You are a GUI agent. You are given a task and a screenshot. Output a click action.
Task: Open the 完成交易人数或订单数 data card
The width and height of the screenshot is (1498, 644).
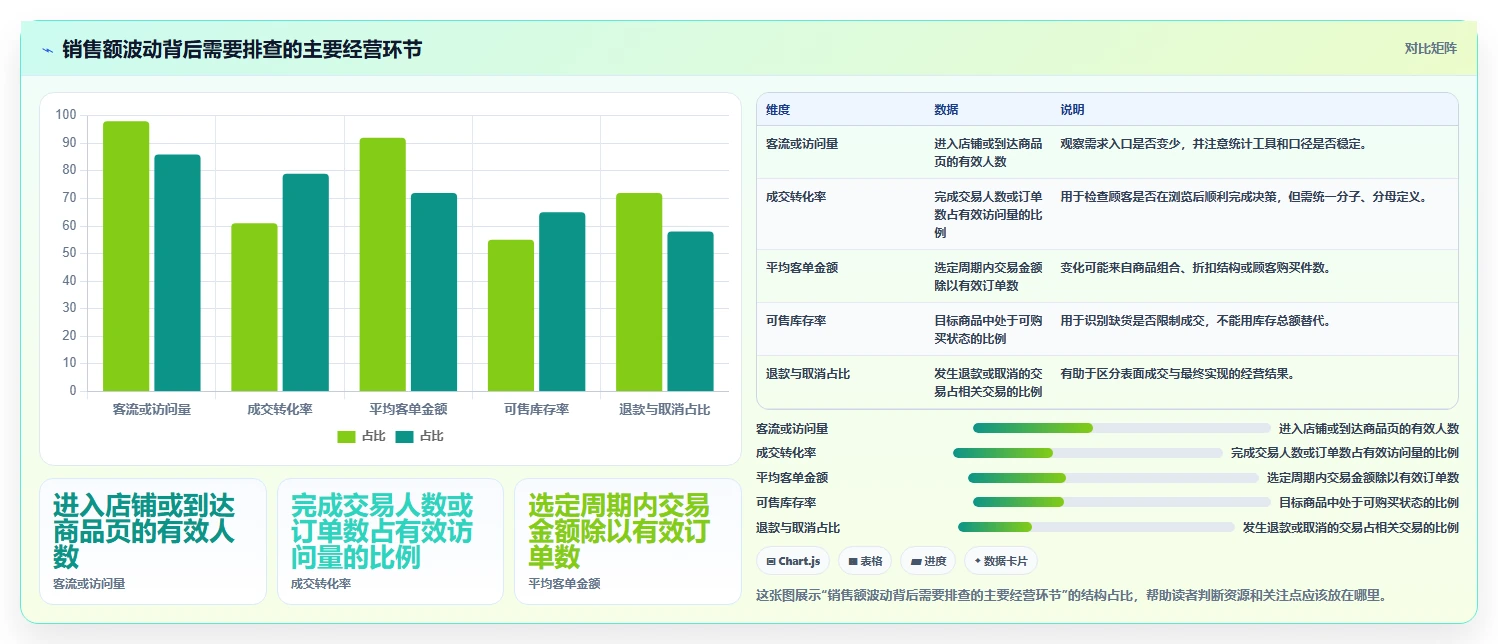390,541
